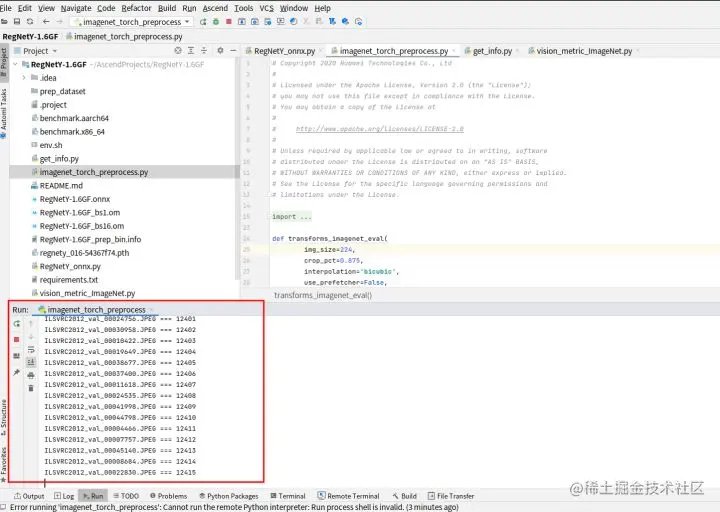
Task: Click the Forward navigation arrow
Action: [59, 22]
